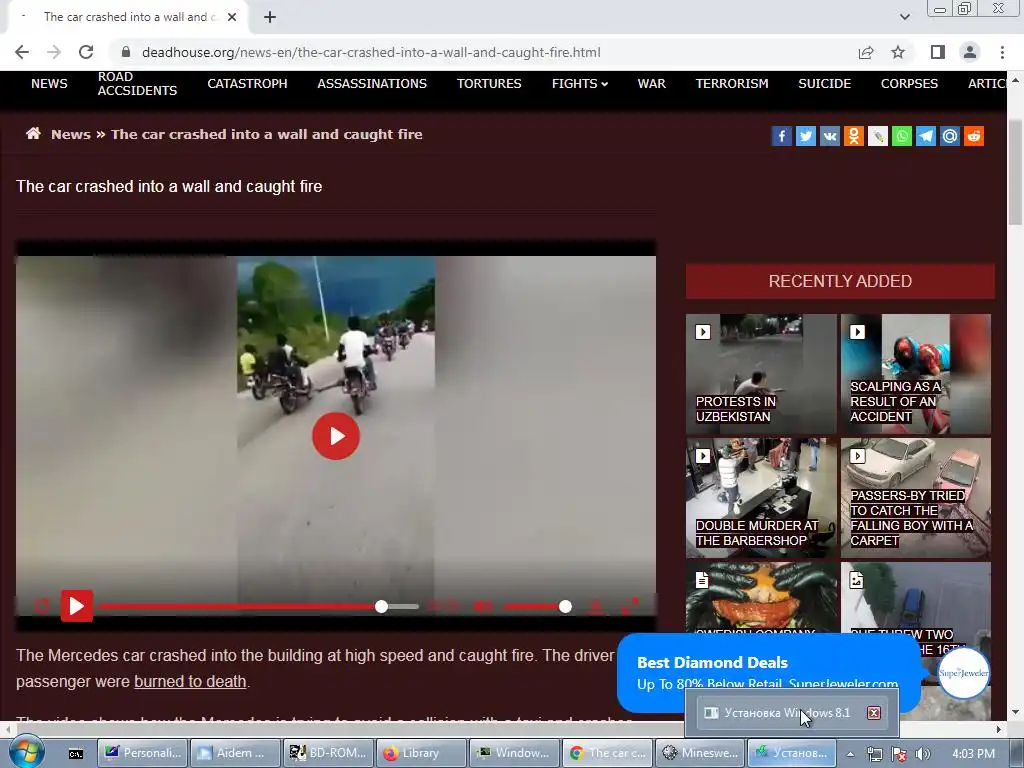
Task: Bookmark this page with star icon
Action: click(898, 52)
